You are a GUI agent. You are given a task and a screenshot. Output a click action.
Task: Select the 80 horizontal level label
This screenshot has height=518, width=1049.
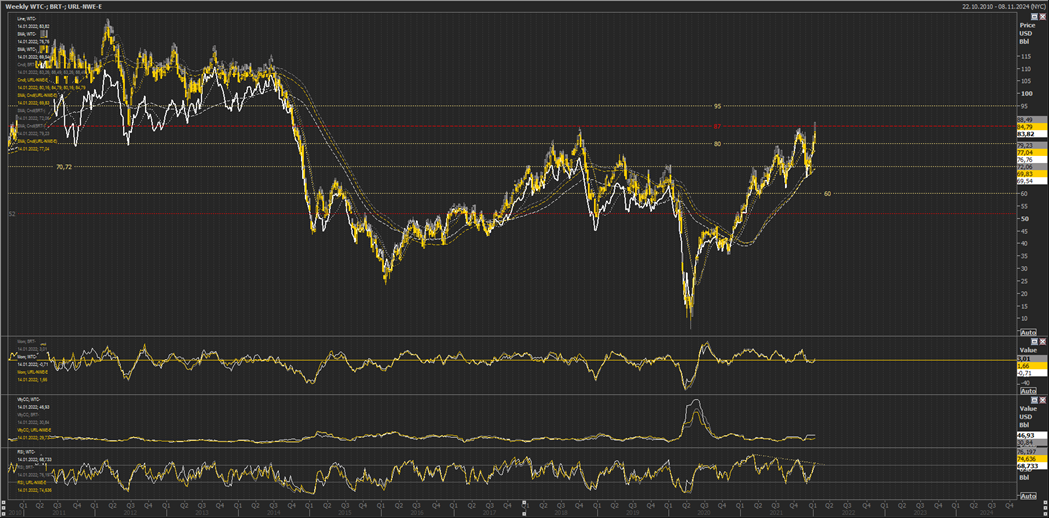click(x=717, y=143)
